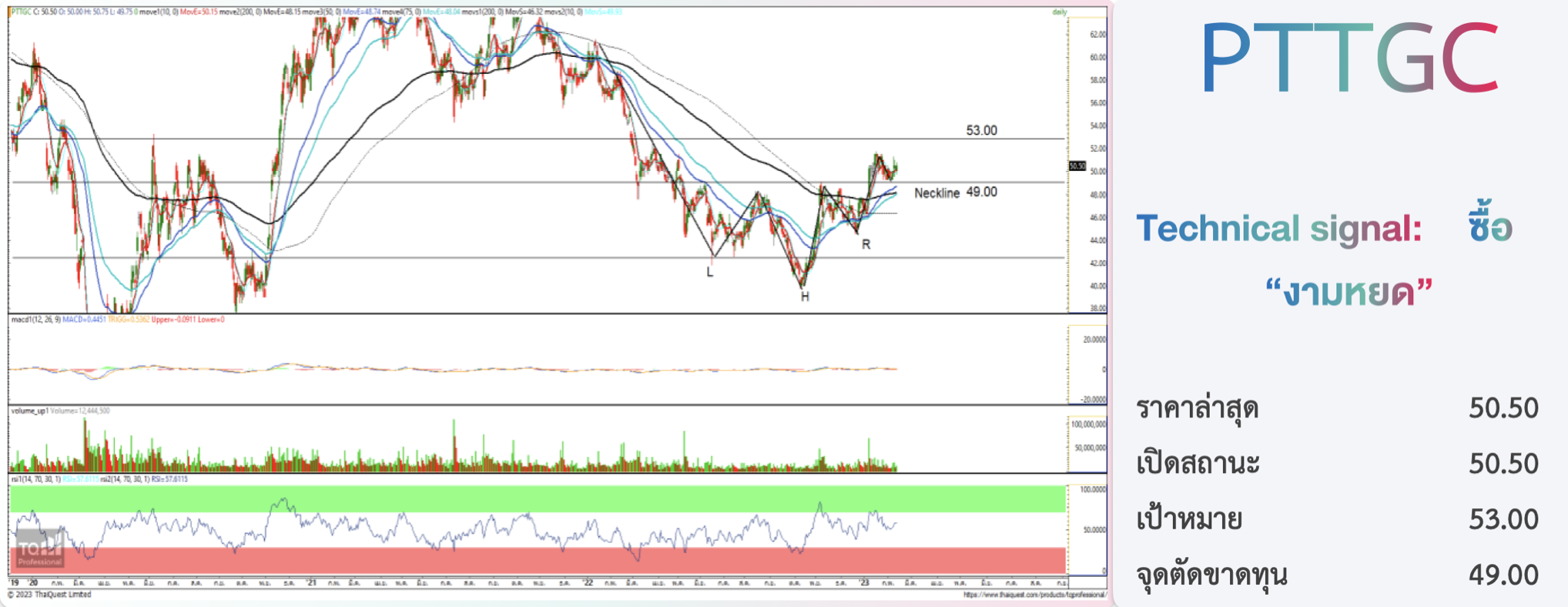Select the 'เป้าหมาย' label
The width and height of the screenshot is (1568, 607).
tap(1189, 519)
